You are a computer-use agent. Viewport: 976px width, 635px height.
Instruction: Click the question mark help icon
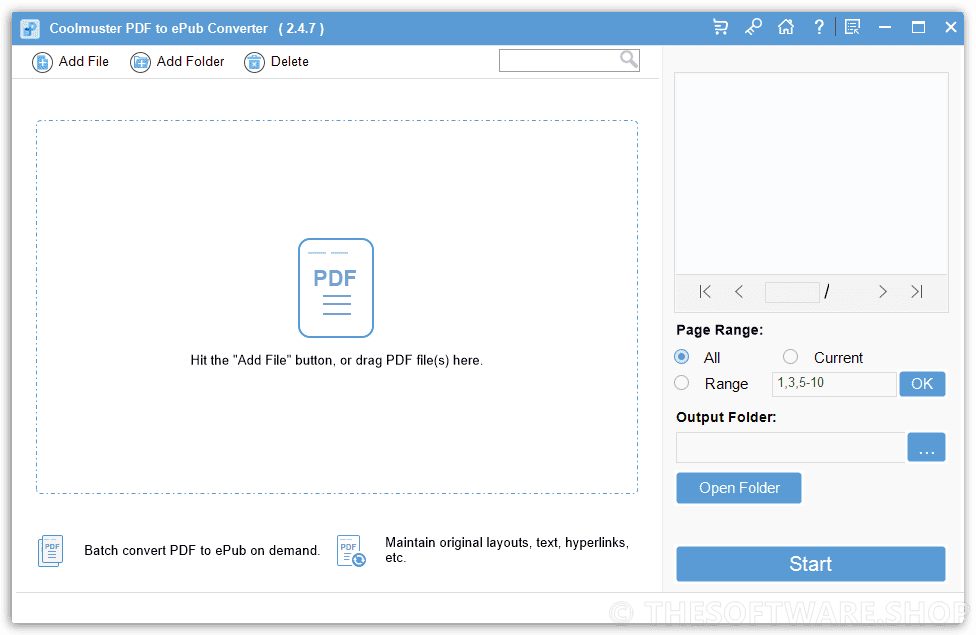(819, 27)
